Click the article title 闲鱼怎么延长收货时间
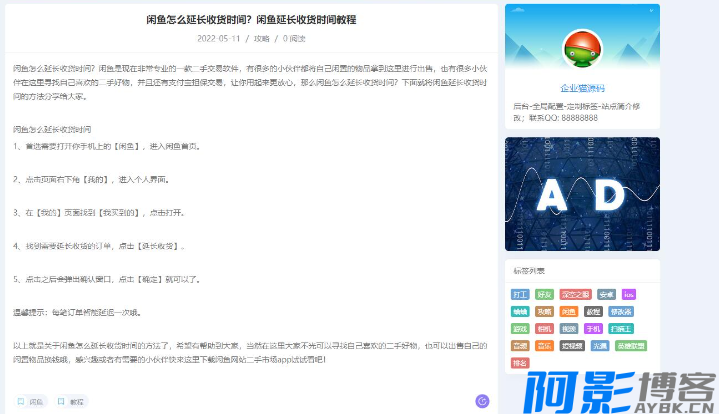 [x=251, y=20]
